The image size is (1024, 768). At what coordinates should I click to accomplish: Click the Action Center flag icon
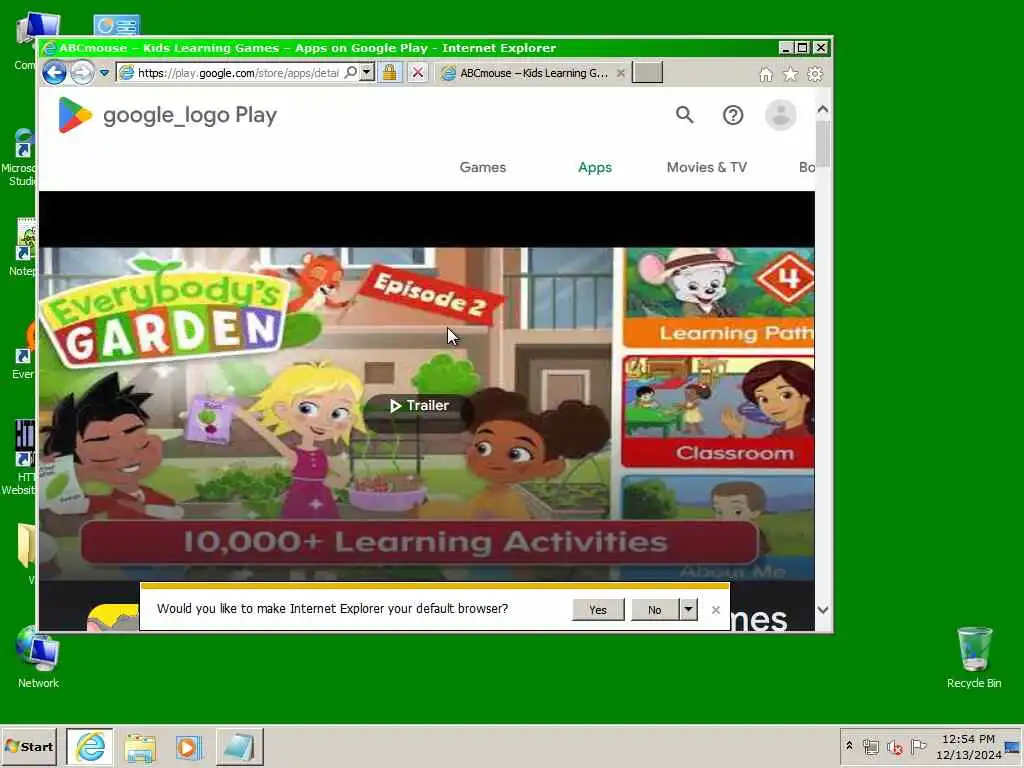(918, 746)
